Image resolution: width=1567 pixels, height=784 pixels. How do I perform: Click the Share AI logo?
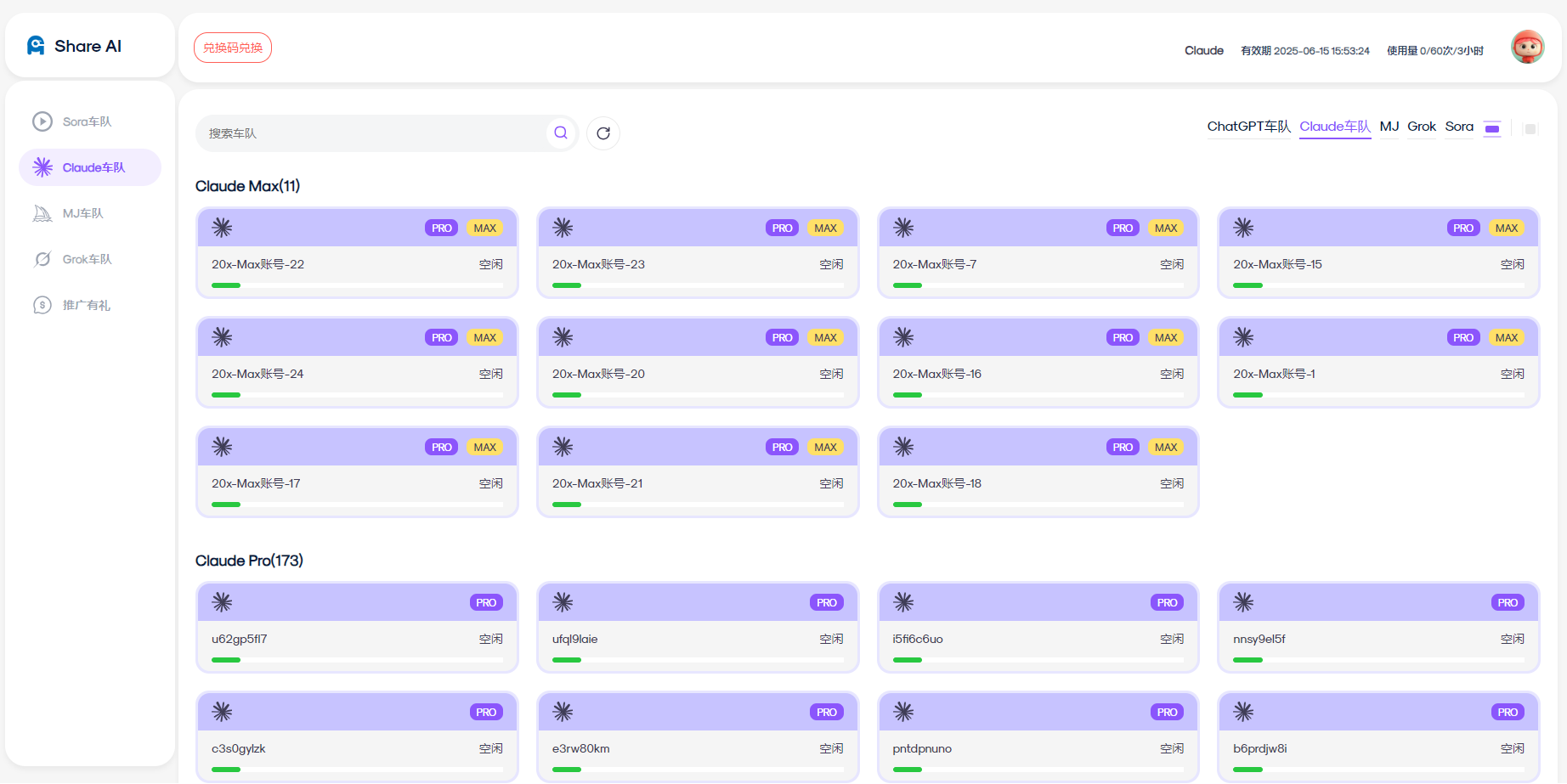[x=74, y=46]
